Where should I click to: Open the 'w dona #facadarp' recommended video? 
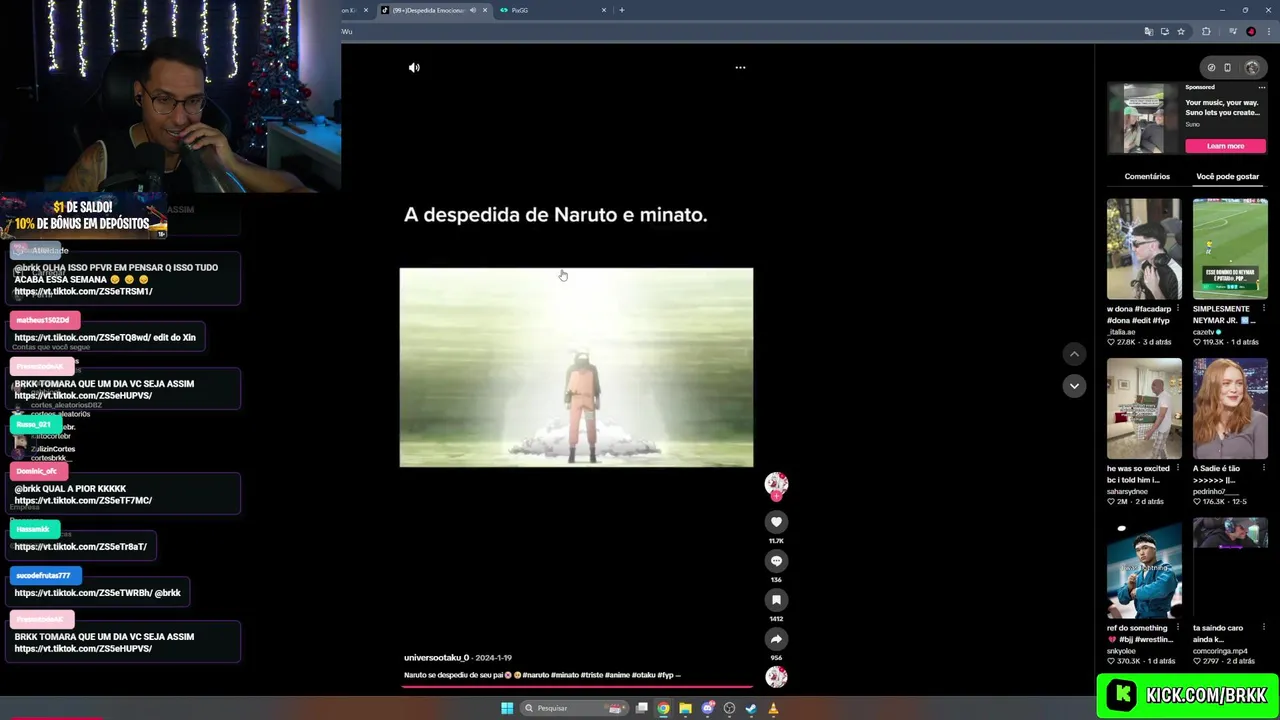coord(1144,249)
